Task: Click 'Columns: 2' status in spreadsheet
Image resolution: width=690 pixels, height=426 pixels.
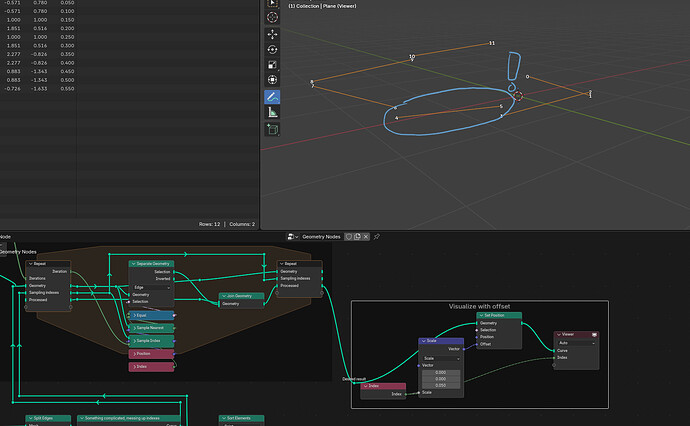Action: point(242,224)
